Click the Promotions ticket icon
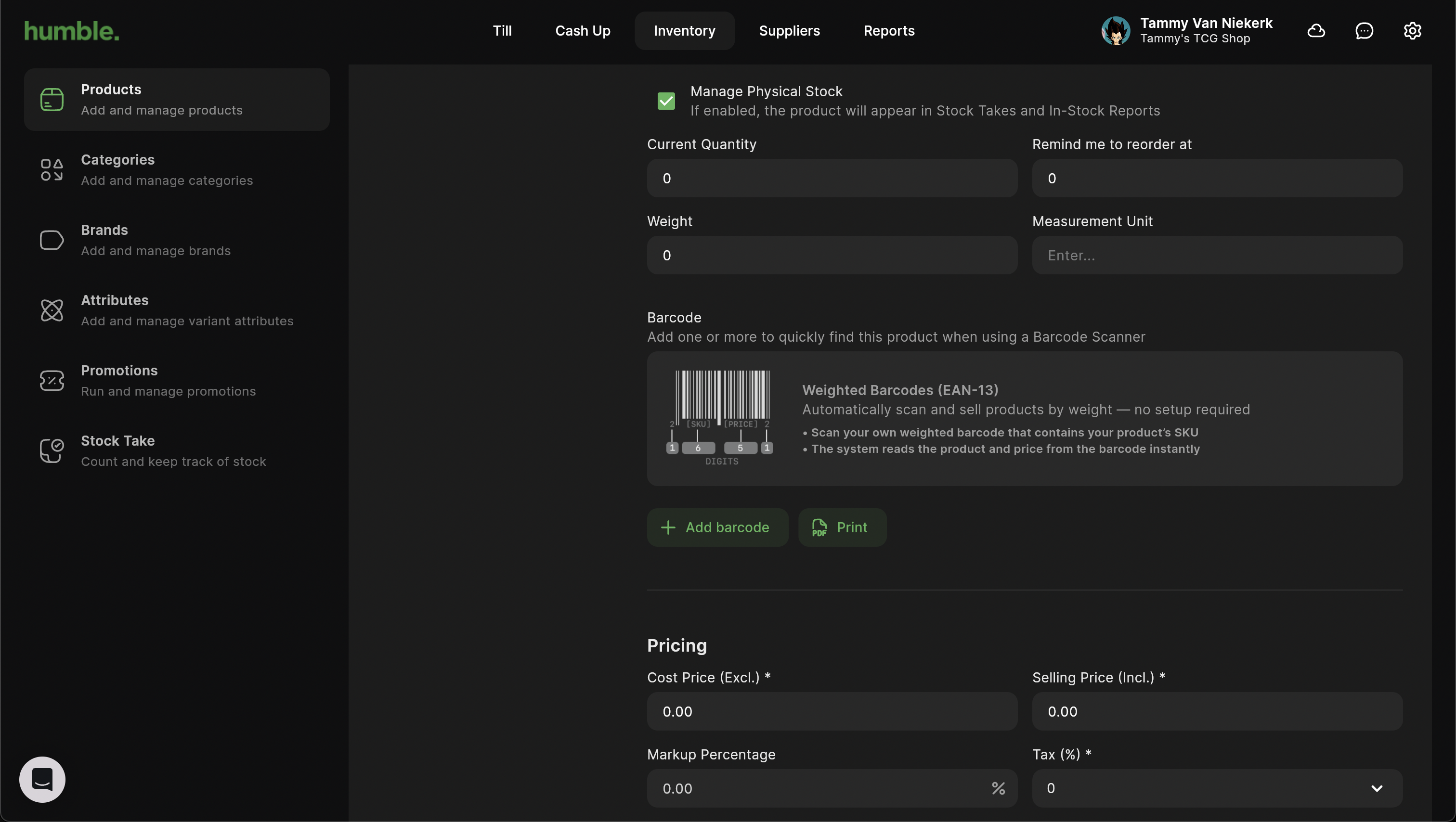 [x=52, y=380]
